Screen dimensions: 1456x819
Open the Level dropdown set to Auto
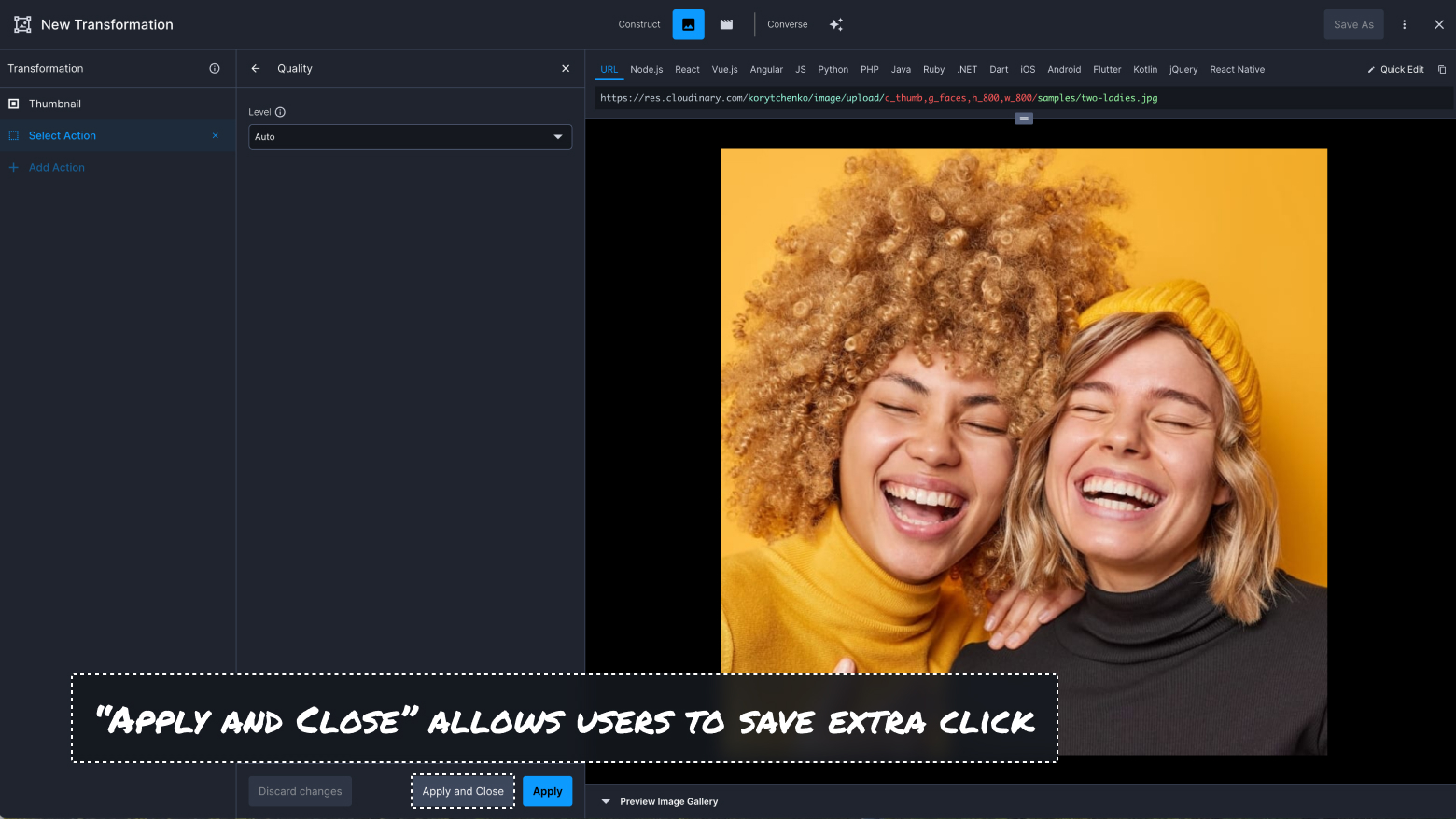point(410,136)
